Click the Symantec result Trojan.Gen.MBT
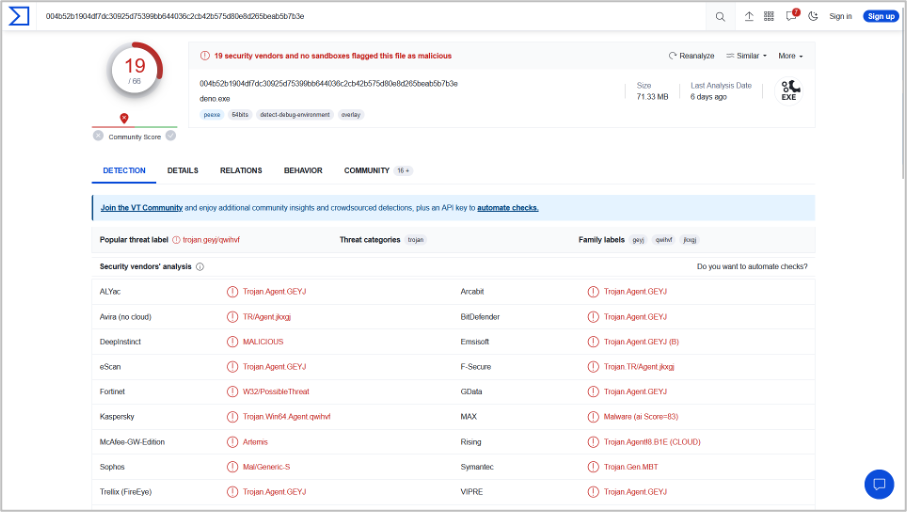This screenshot has width=908, height=512. click(x=631, y=467)
